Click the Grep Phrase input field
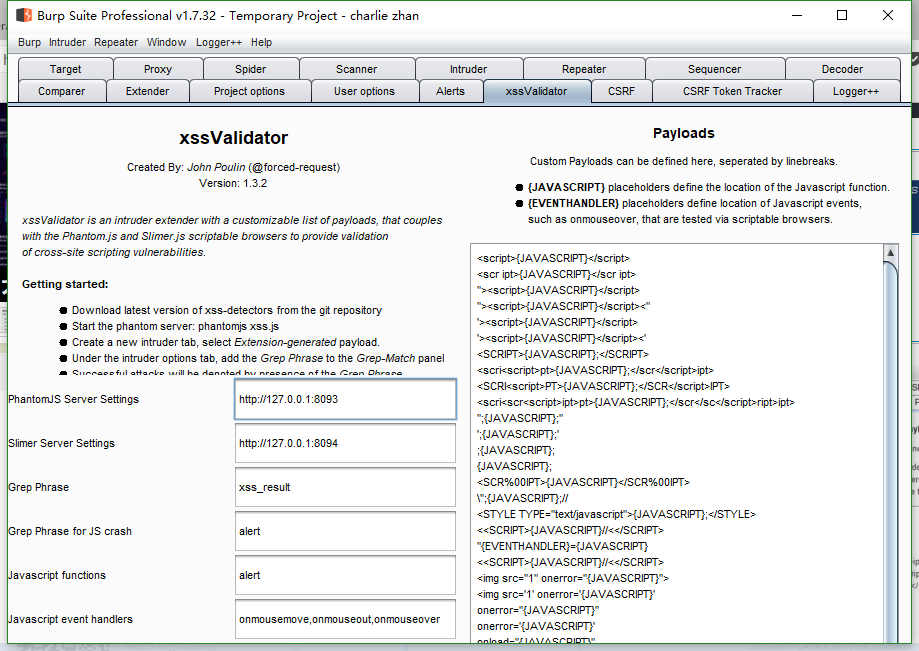The image size is (919, 651). [x=345, y=487]
